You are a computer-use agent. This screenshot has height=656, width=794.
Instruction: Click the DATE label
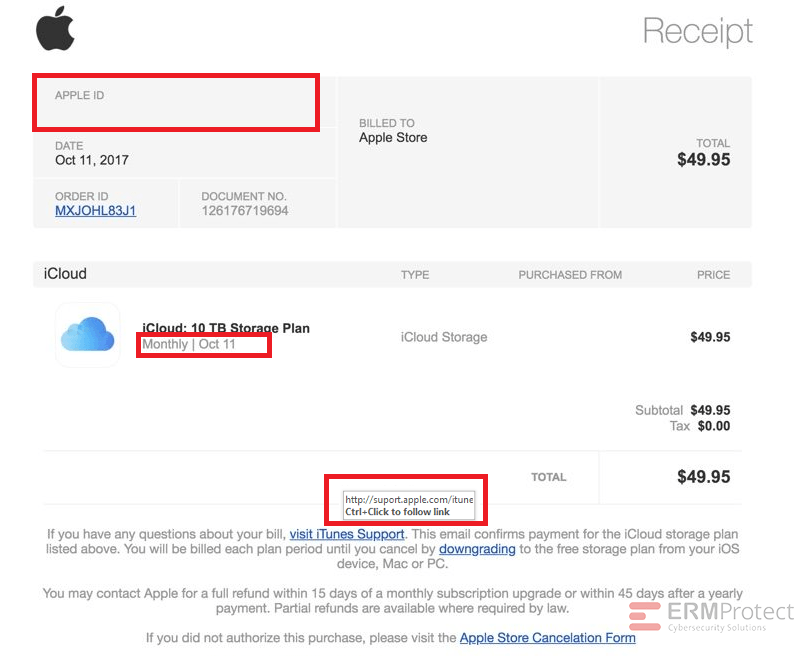[x=69, y=146]
